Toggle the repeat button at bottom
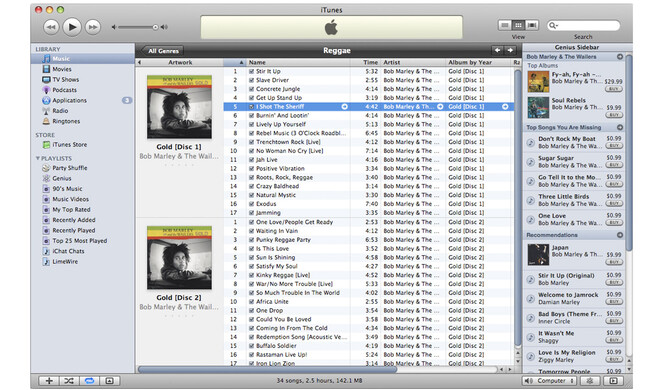 tap(89, 381)
